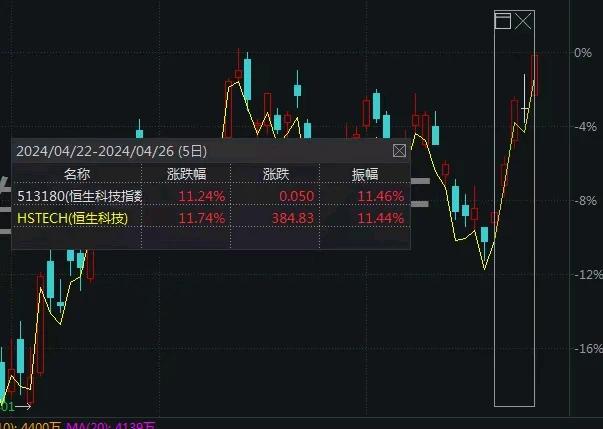The width and height of the screenshot is (603, 429).
Task: Click the 涨跌 column header
Action: (276, 174)
